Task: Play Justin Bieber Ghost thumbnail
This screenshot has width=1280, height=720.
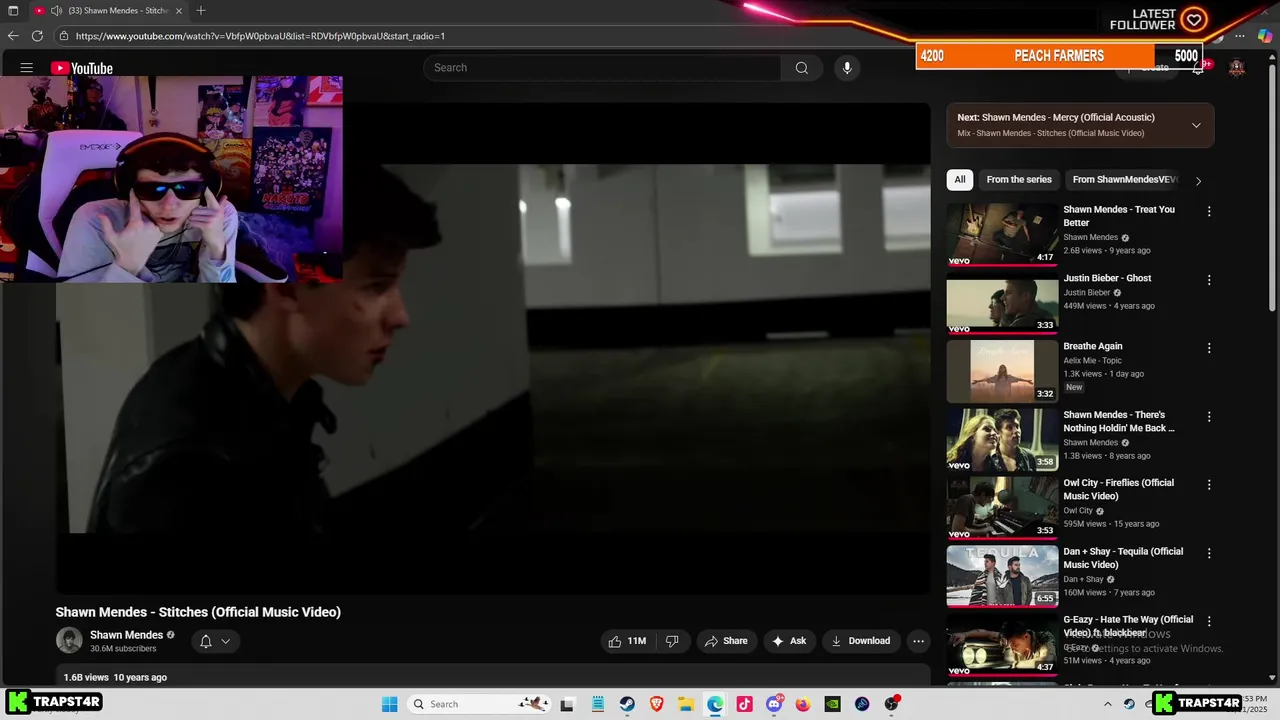Action: point(1002,302)
